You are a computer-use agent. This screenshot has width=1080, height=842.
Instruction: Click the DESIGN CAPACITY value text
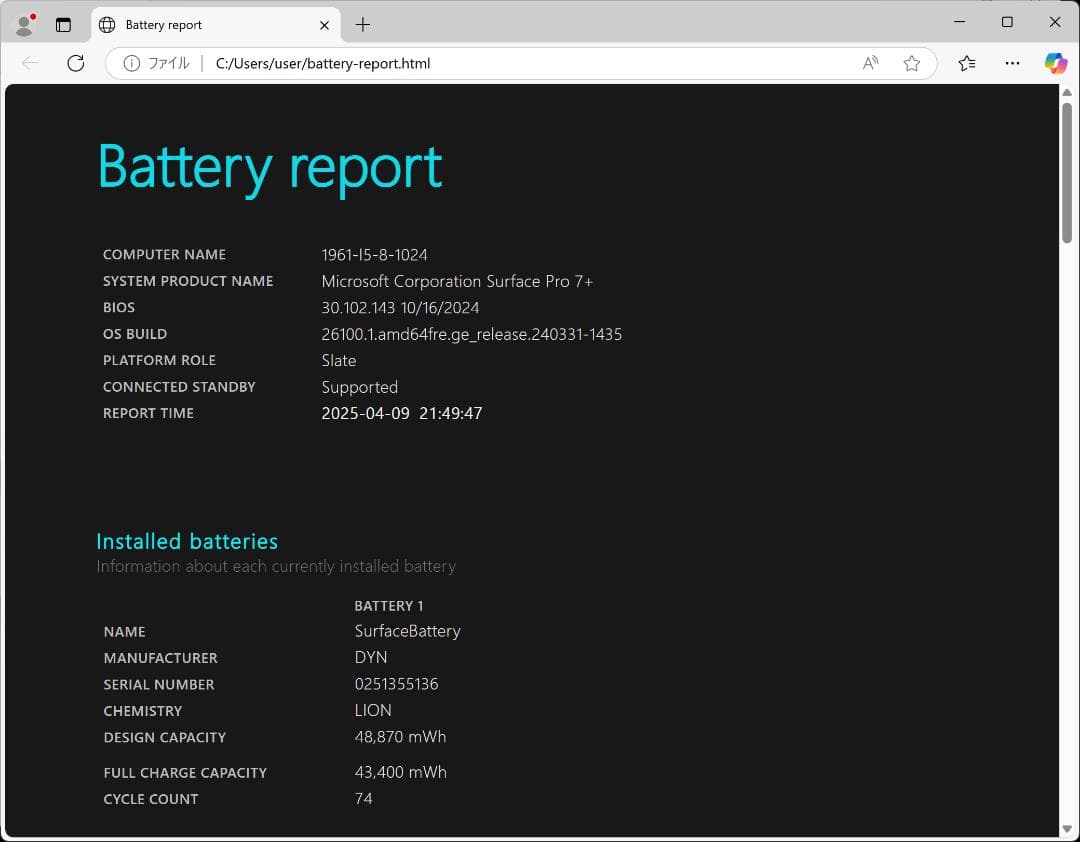(x=400, y=737)
